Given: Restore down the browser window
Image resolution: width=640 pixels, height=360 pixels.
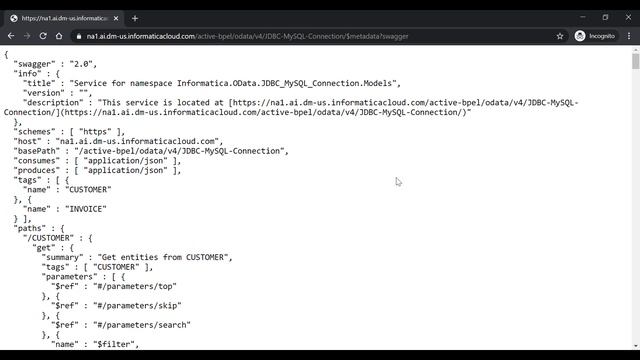Looking at the screenshot, I should pos(605,17).
